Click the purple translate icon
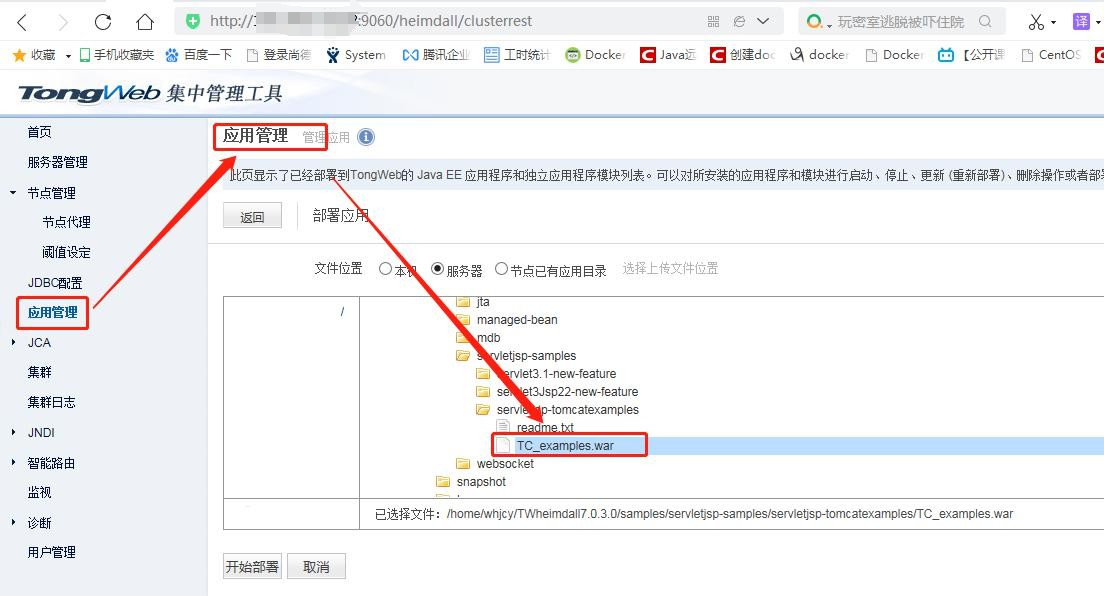Viewport: 1104px width, 596px height. tap(1081, 21)
